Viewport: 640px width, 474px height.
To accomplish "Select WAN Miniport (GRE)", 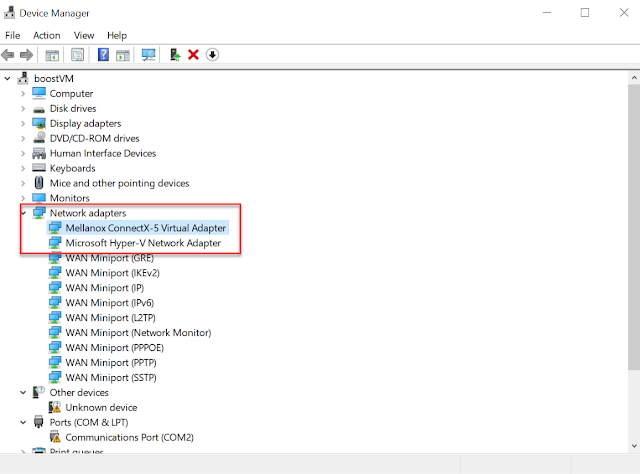I will (x=109, y=258).
